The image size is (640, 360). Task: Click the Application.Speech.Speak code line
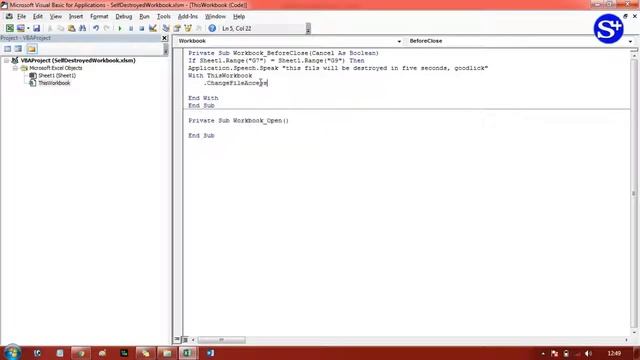pyautogui.click(x=338, y=68)
